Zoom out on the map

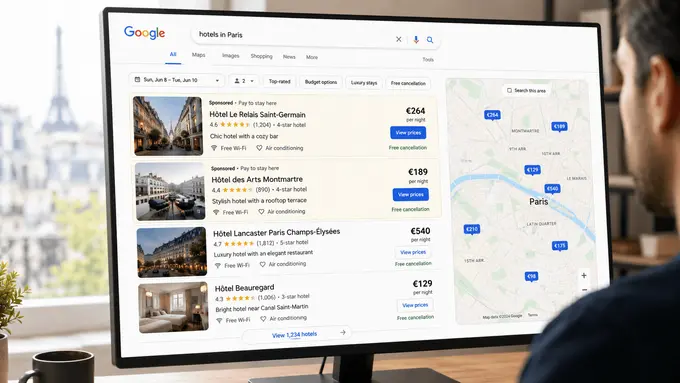click(585, 289)
